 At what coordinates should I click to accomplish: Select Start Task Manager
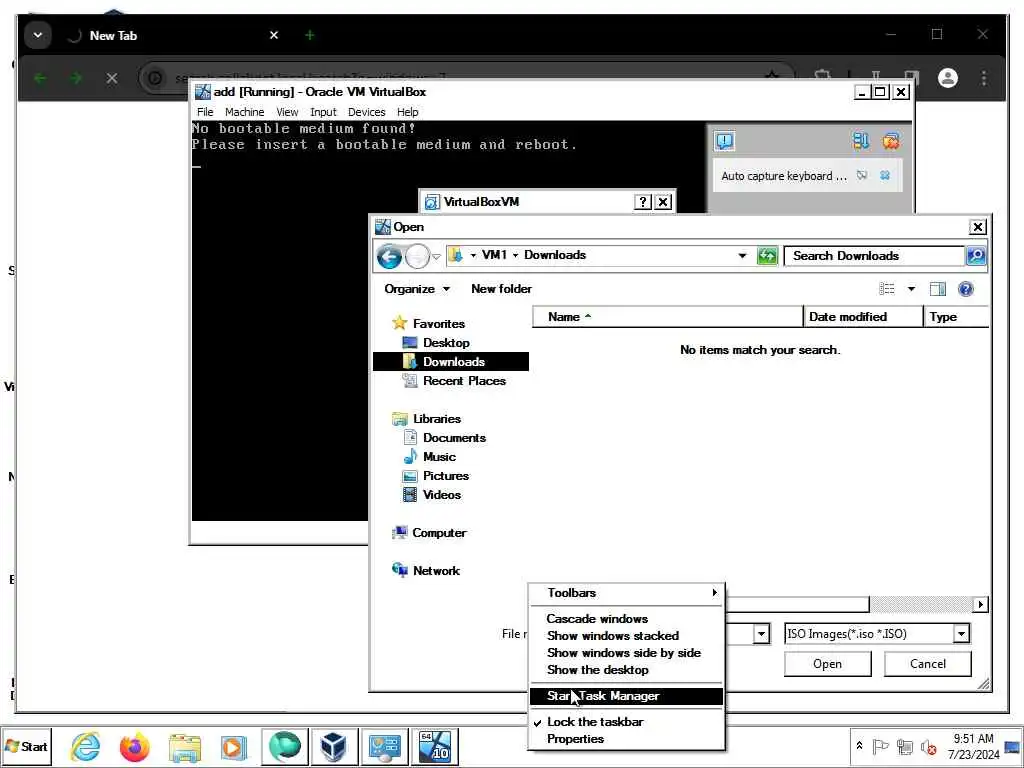(x=626, y=696)
